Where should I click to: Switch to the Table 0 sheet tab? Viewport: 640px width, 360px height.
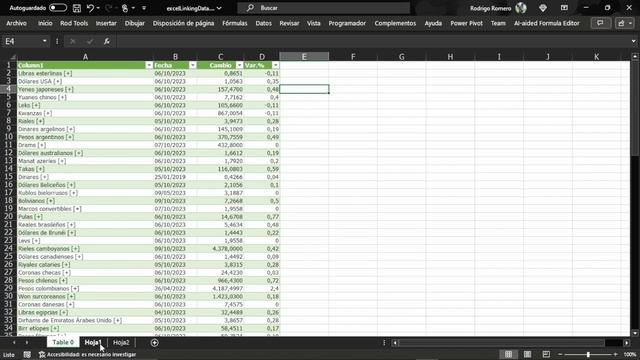63,342
